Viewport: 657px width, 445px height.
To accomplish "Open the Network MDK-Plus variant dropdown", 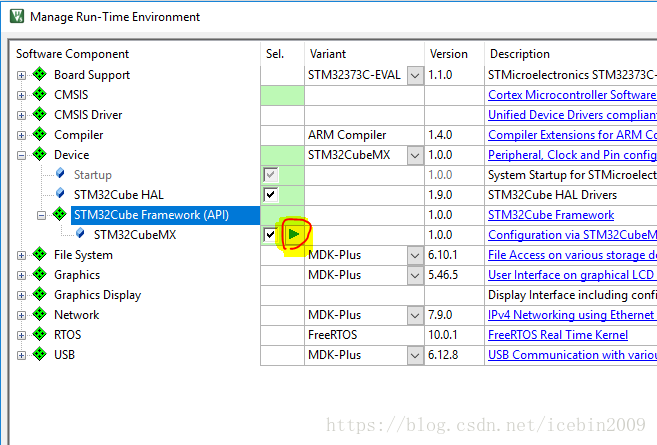I will pyautogui.click(x=415, y=315).
